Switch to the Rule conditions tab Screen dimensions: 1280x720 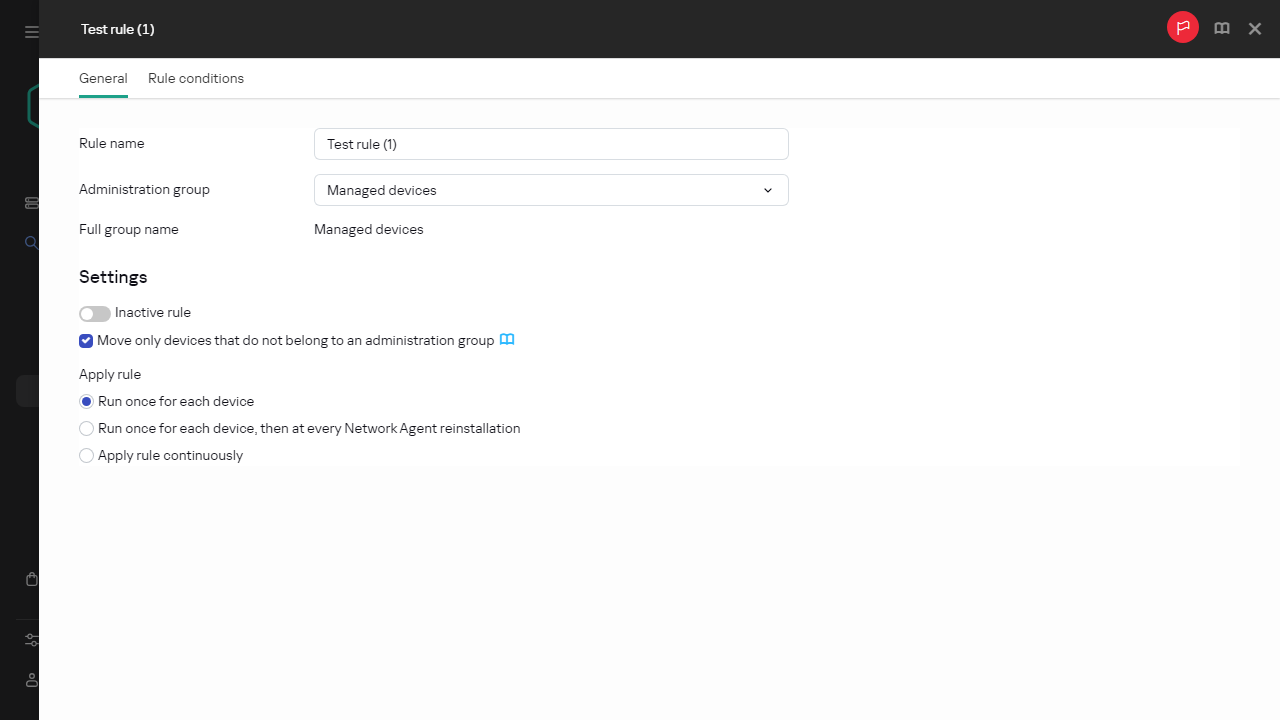pos(196,78)
